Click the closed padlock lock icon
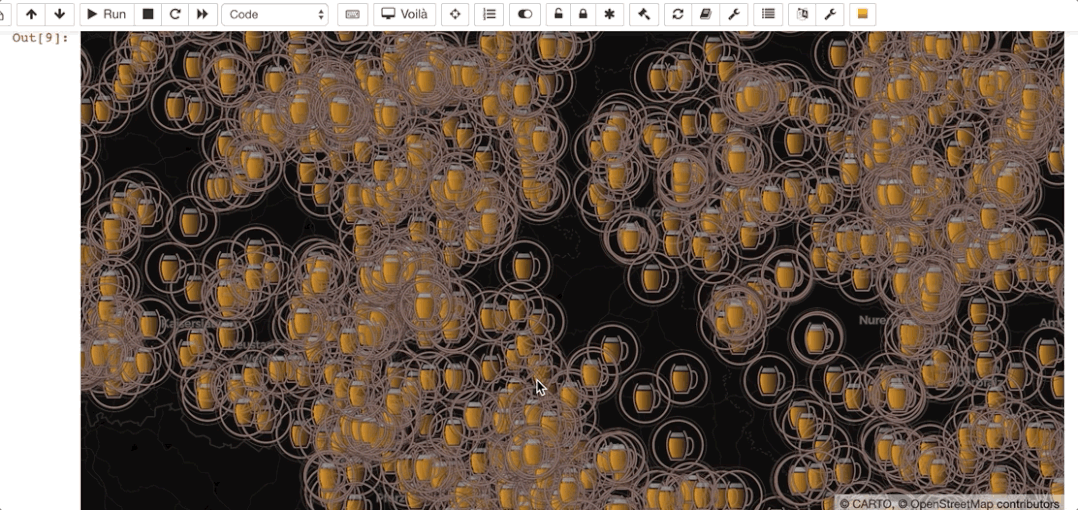The width and height of the screenshot is (1078, 510). tap(584, 14)
